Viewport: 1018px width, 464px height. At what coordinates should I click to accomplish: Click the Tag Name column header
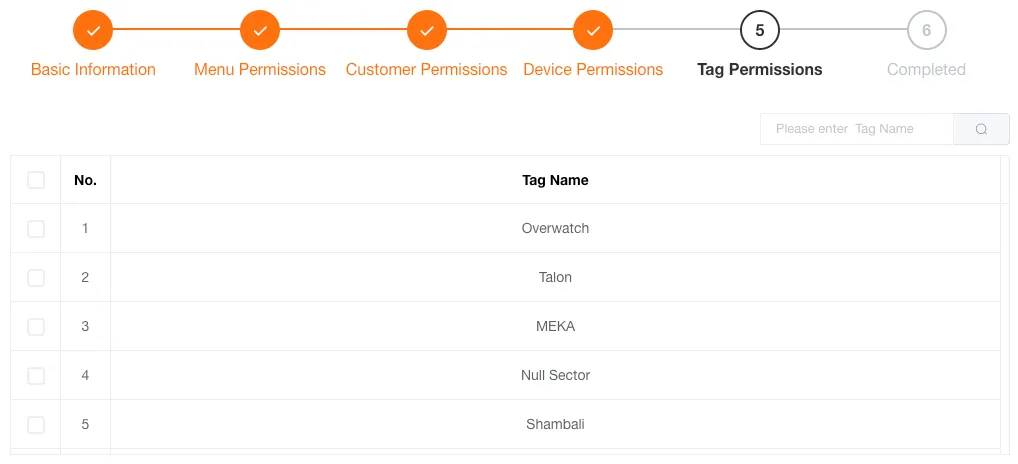coord(555,181)
